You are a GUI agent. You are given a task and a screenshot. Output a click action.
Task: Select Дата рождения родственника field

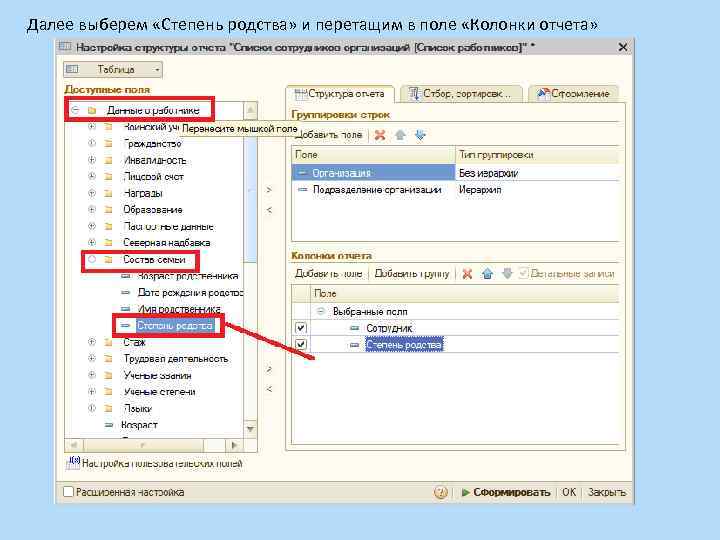pyautogui.click(x=191, y=292)
